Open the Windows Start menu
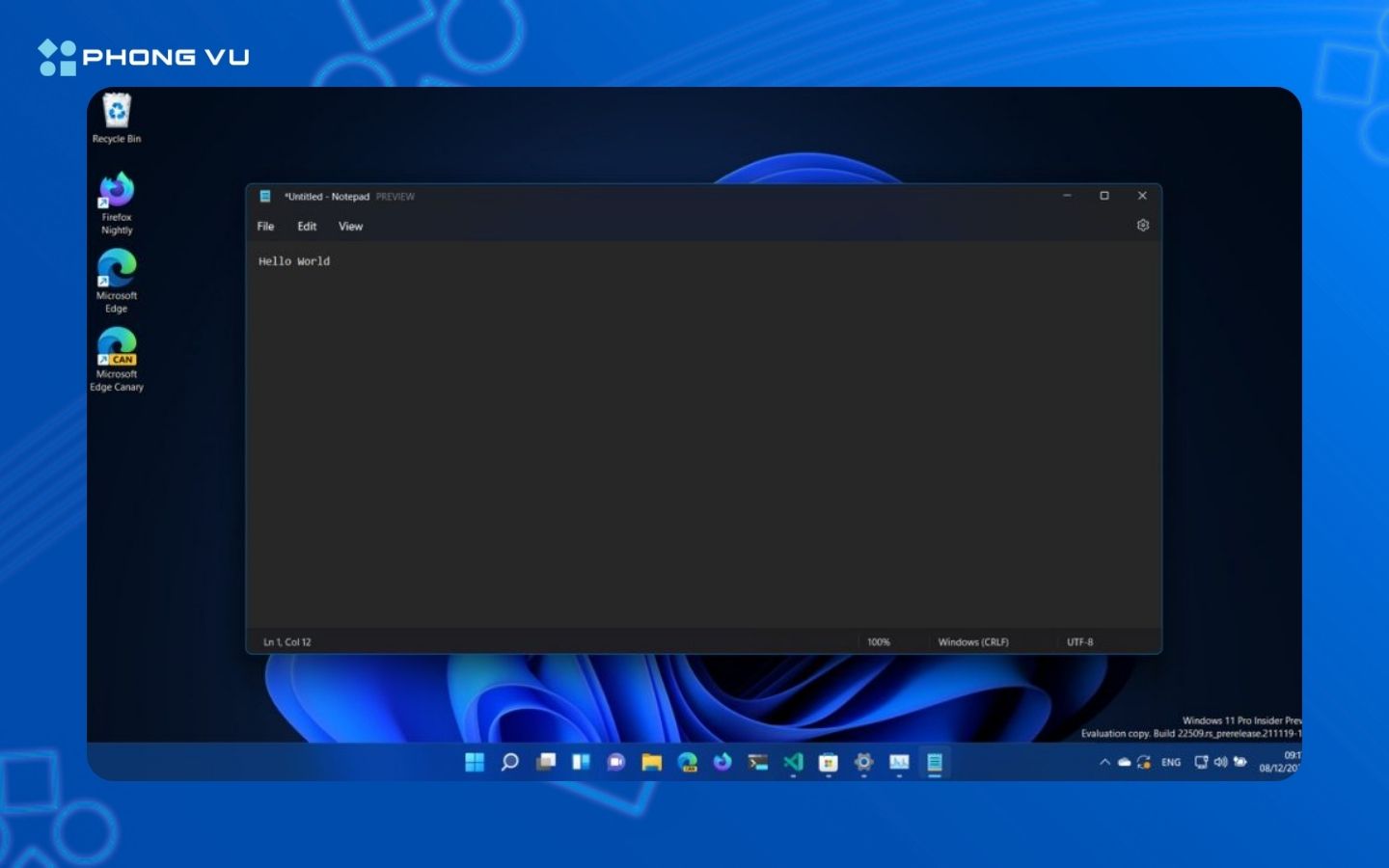The width and height of the screenshot is (1389, 868). pyautogui.click(x=475, y=762)
